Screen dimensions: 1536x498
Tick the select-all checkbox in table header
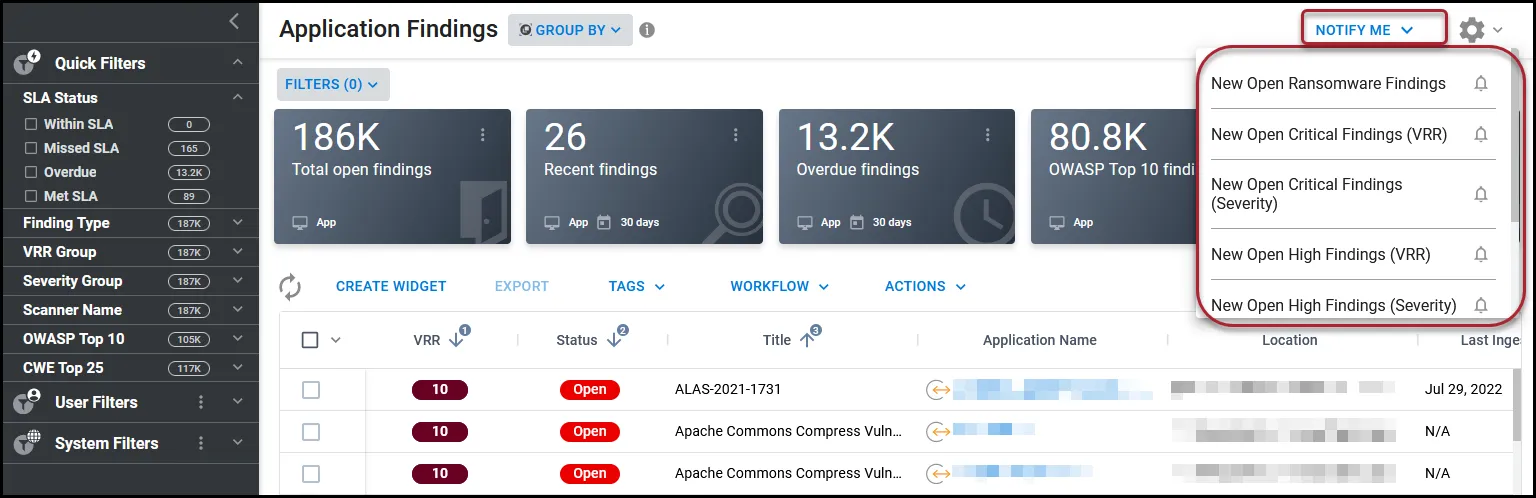point(310,340)
